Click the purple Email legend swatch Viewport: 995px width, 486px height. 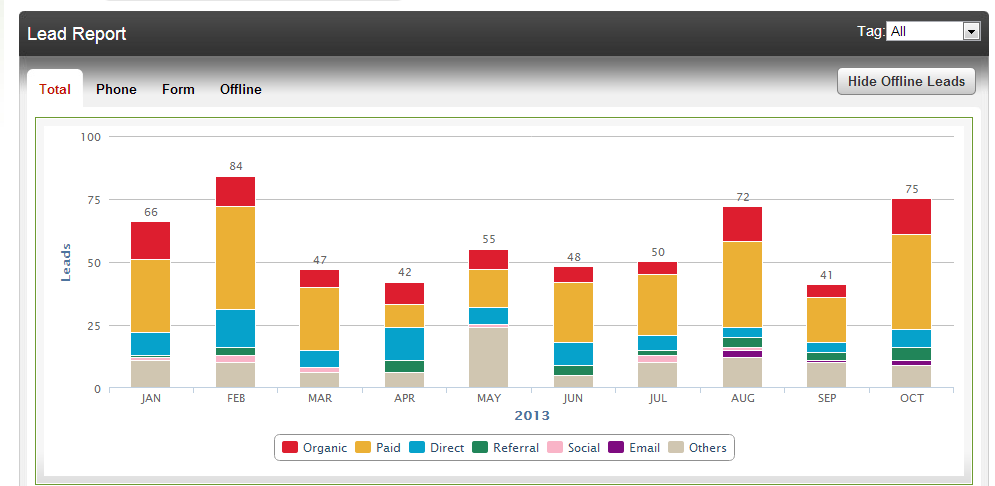[x=616, y=447]
